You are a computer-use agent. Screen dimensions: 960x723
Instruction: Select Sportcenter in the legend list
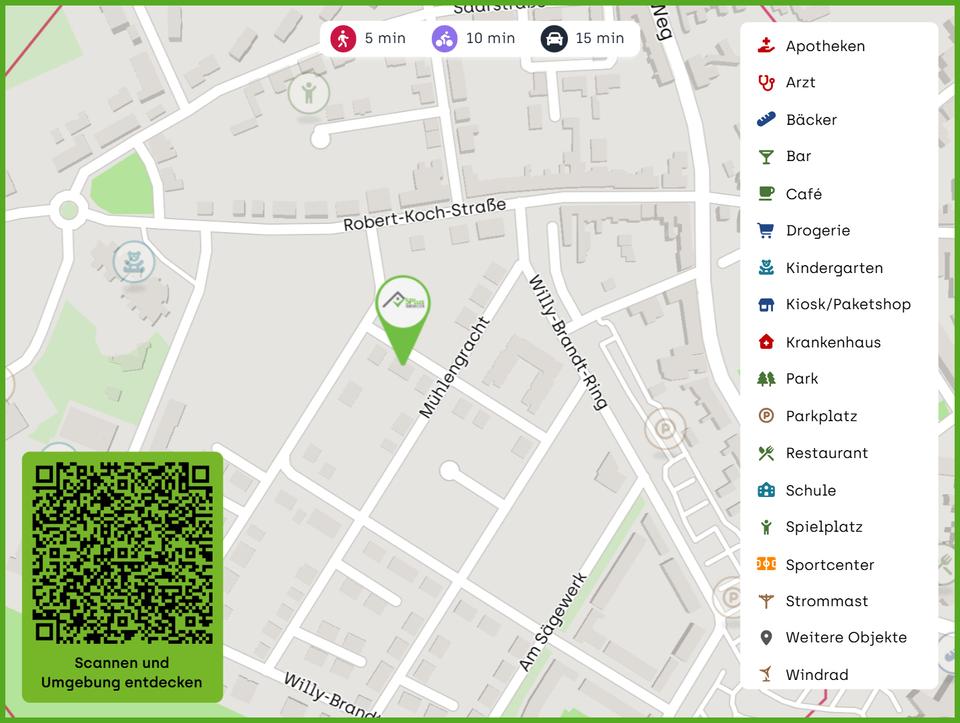[x=829, y=565]
